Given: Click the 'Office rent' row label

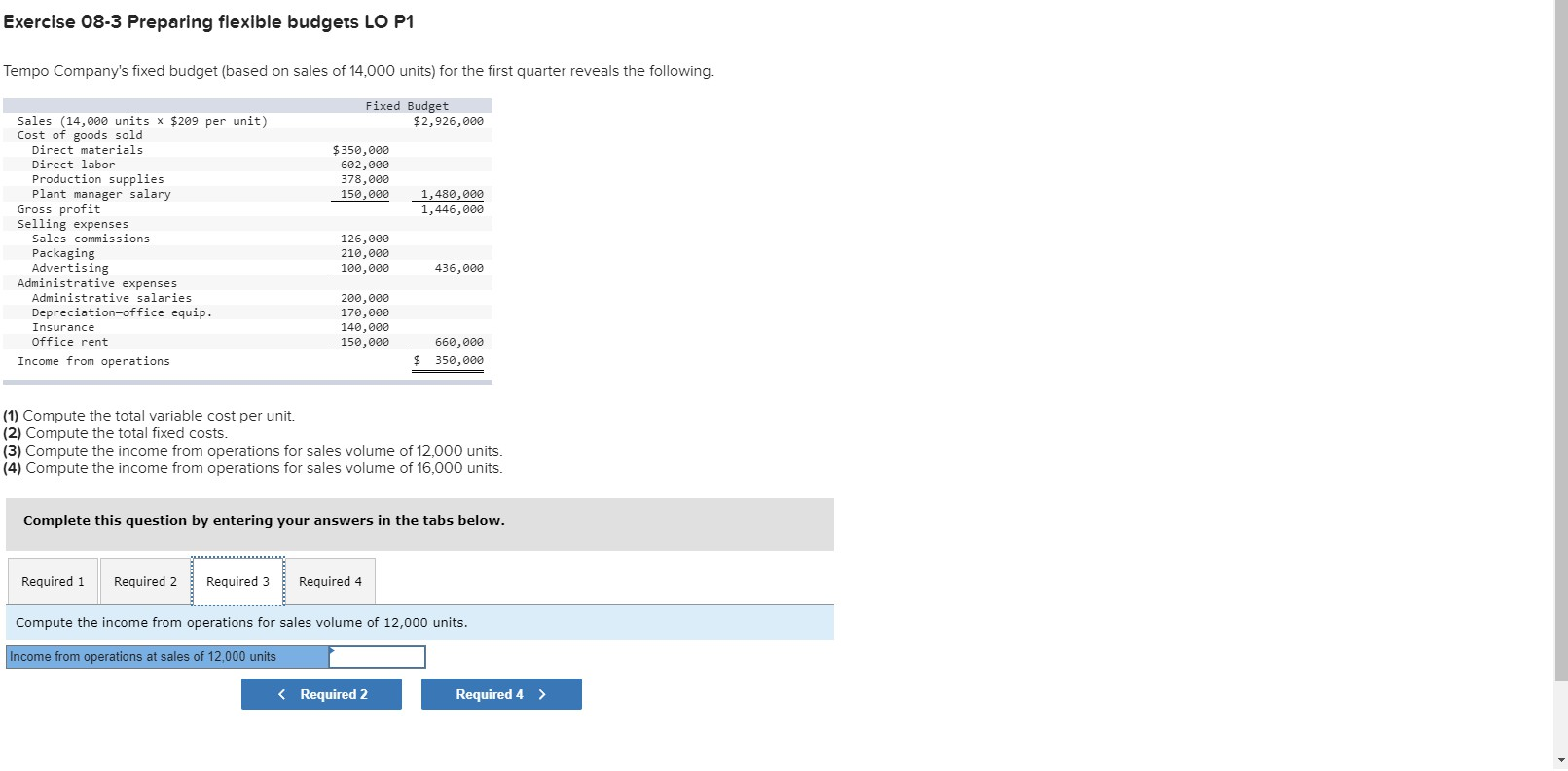Looking at the screenshot, I should click(x=70, y=342).
